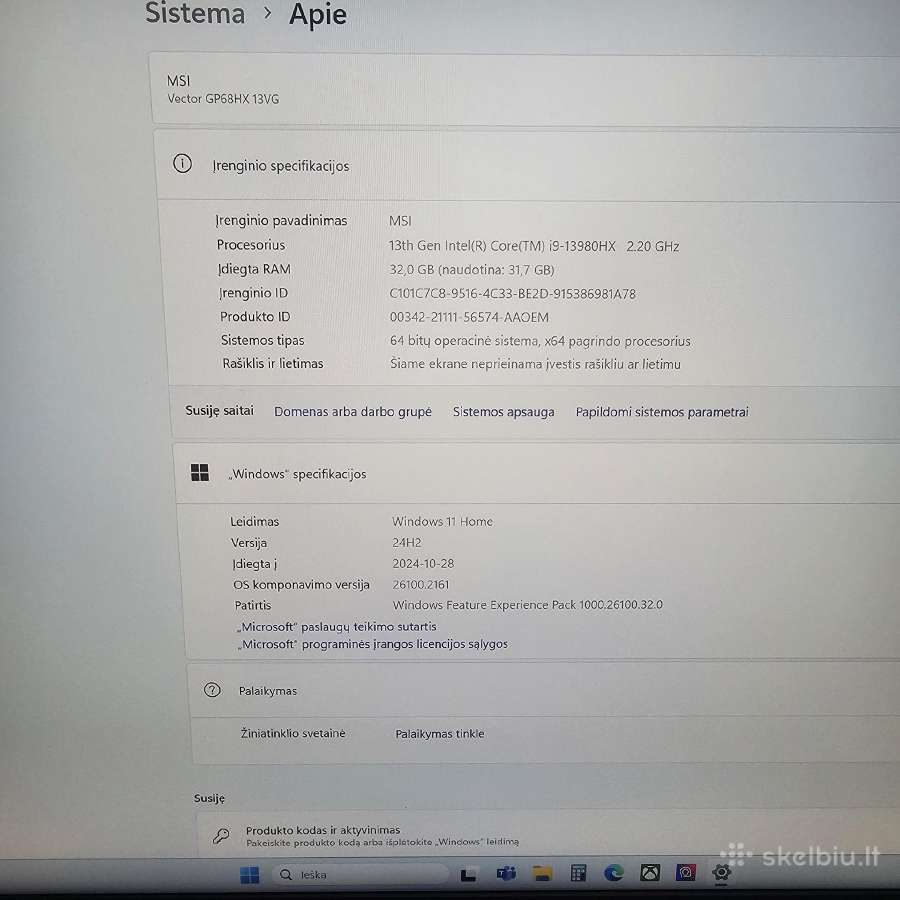900x900 pixels.
Task: Open Palaikymas tinkle support link
Action: (440, 734)
